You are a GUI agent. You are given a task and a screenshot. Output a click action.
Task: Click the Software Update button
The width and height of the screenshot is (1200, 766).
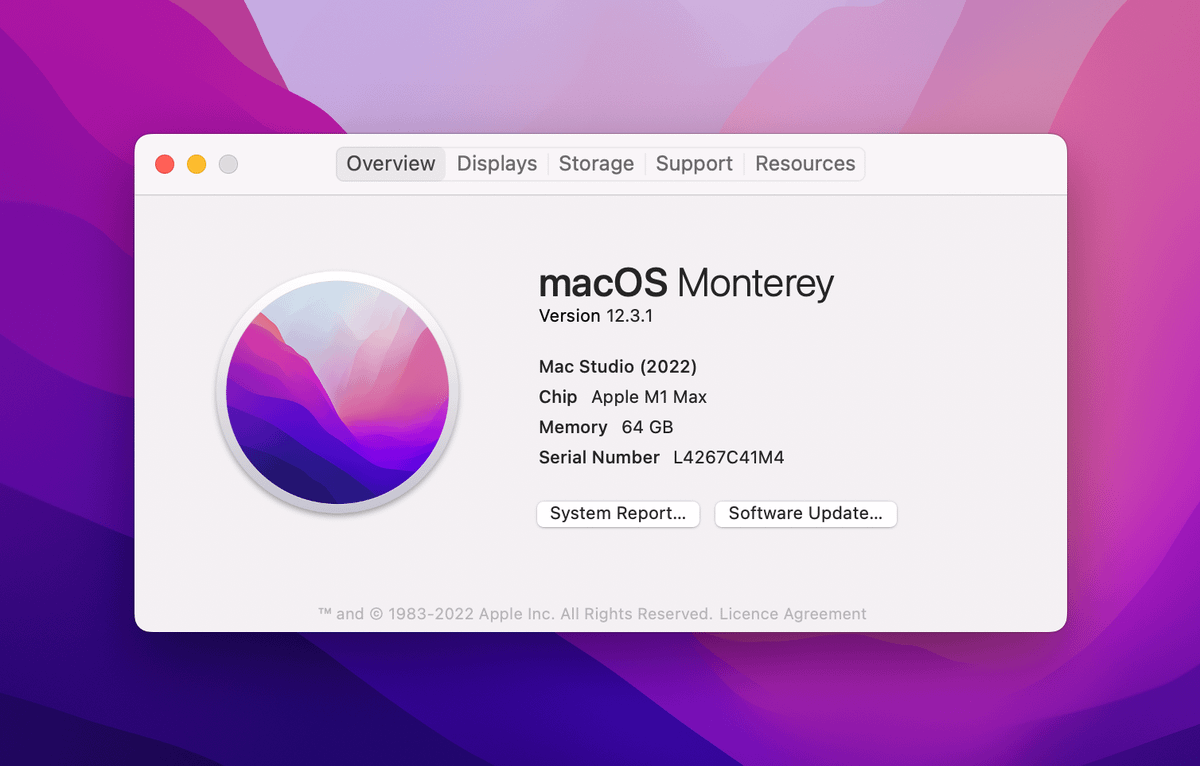[x=805, y=514]
